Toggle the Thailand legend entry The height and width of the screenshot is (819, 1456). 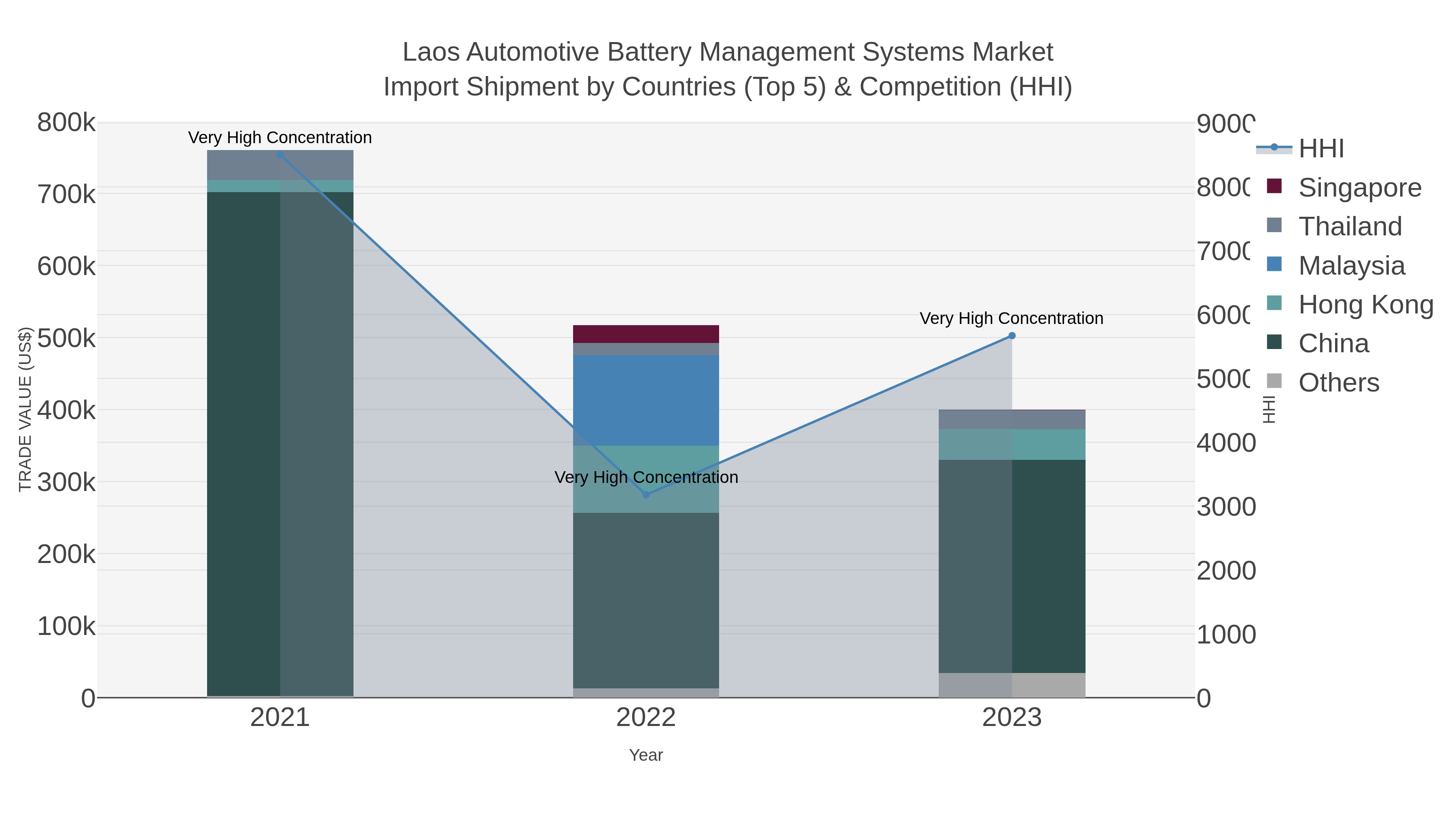point(1335,226)
